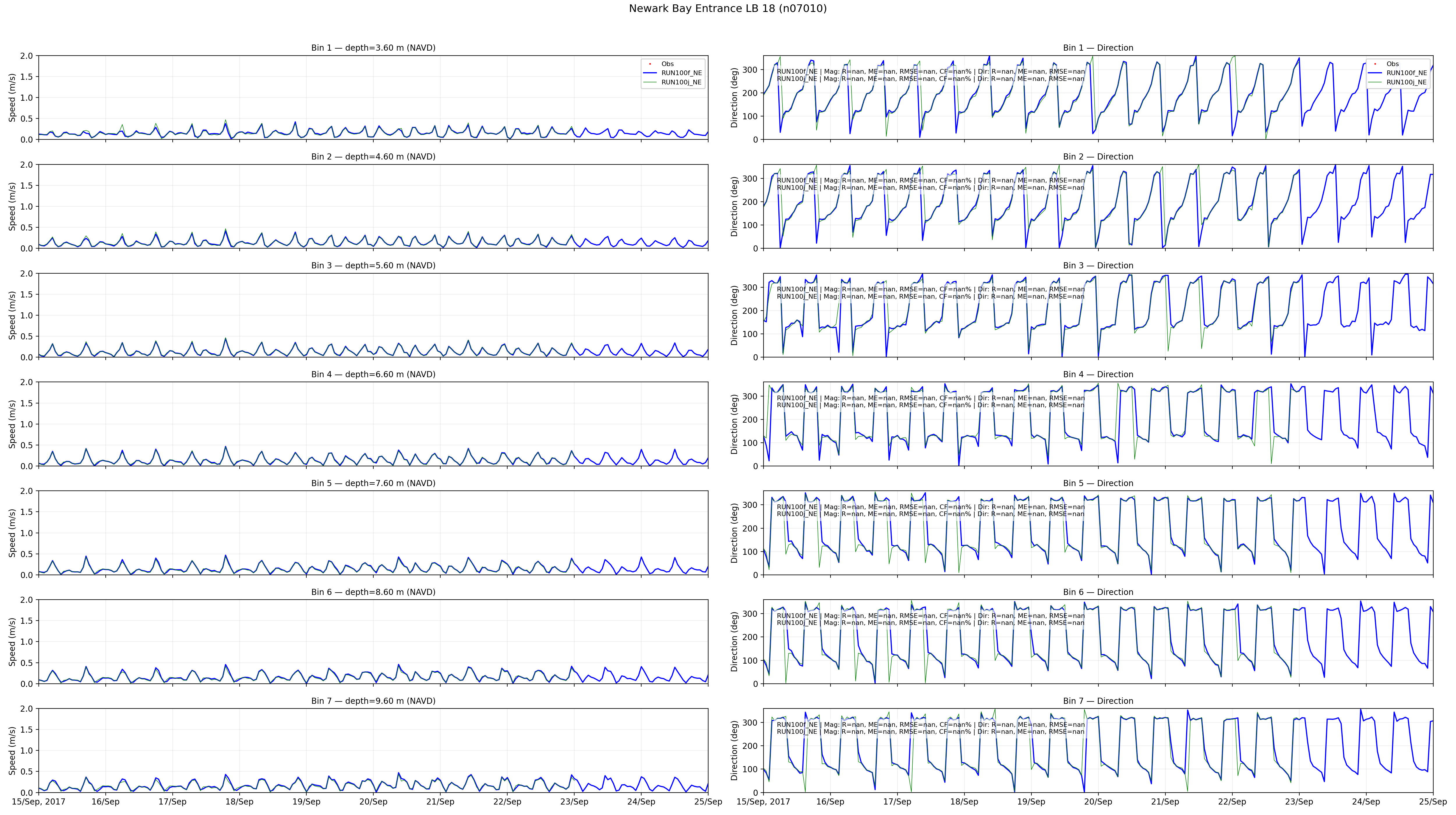Screen dimensions: 1456x815
Task: Select the 'Direction (deg)' axis label of Bin 2
Action: (x=735, y=206)
